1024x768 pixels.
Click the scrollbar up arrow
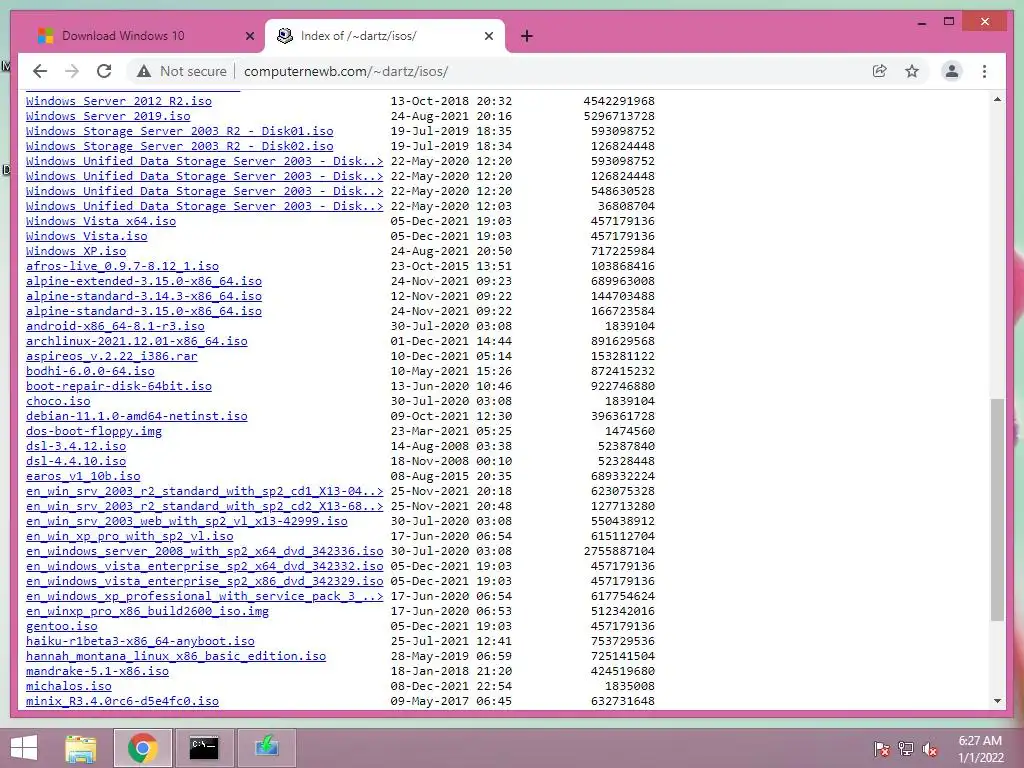click(x=997, y=99)
